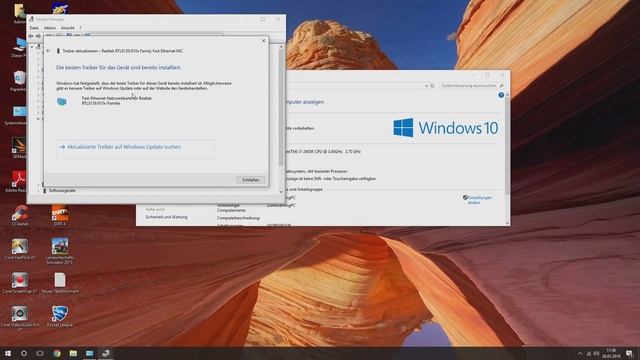Viewport: 640px width, 360px height.
Task: Open the Admin folder desktop icon
Action: point(19,13)
